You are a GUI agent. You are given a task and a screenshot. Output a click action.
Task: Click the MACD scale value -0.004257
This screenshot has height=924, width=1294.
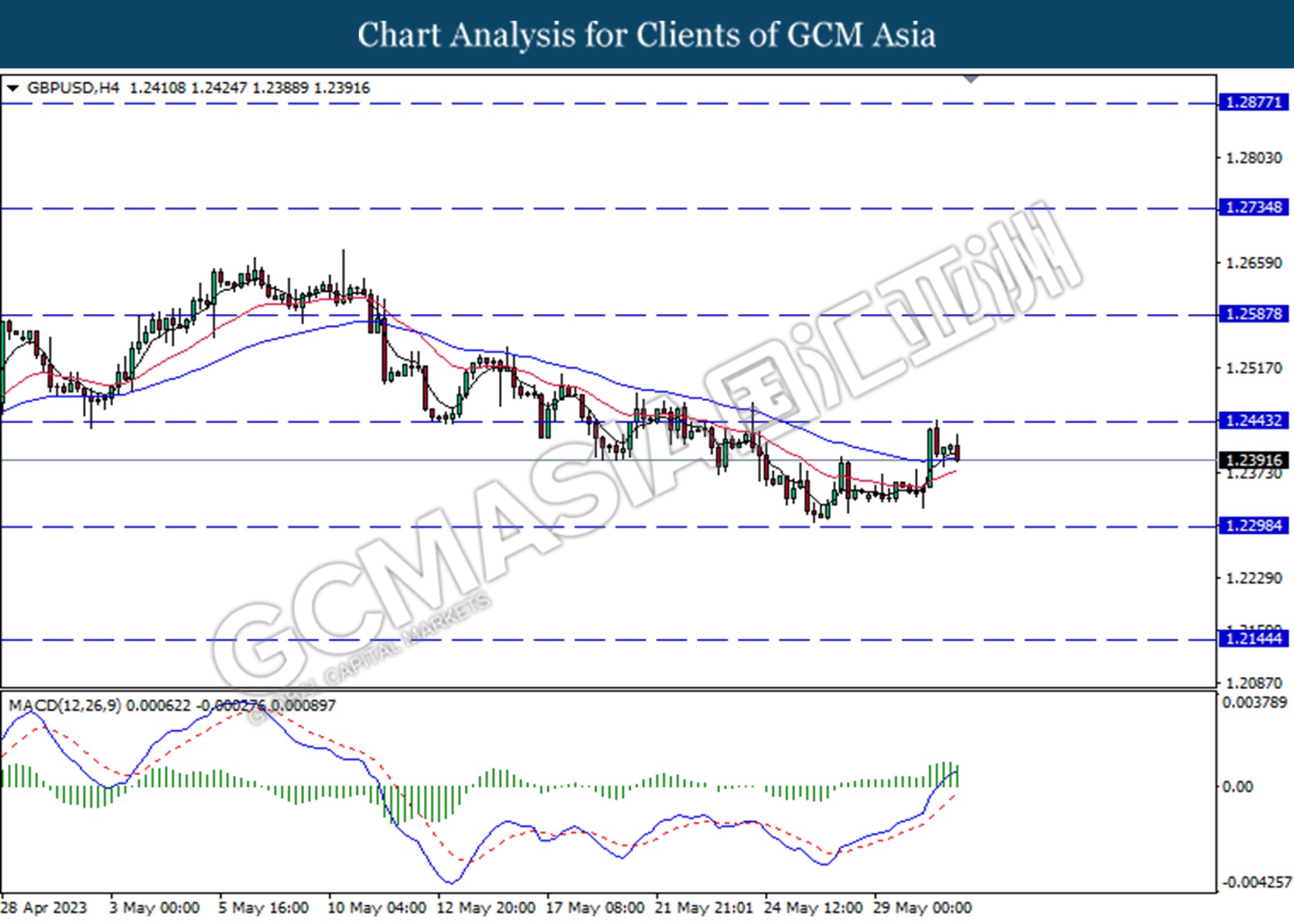[x=1256, y=883]
